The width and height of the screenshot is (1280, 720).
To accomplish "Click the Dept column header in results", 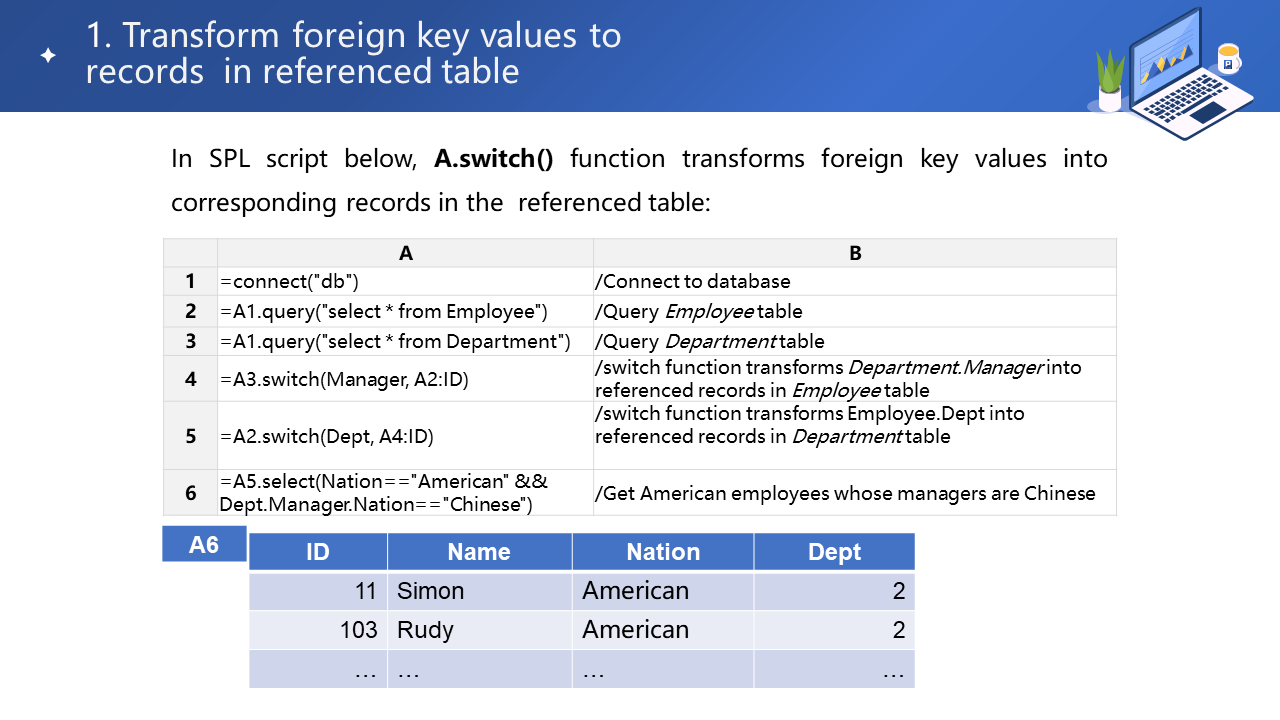I will (x=834, y=552).
